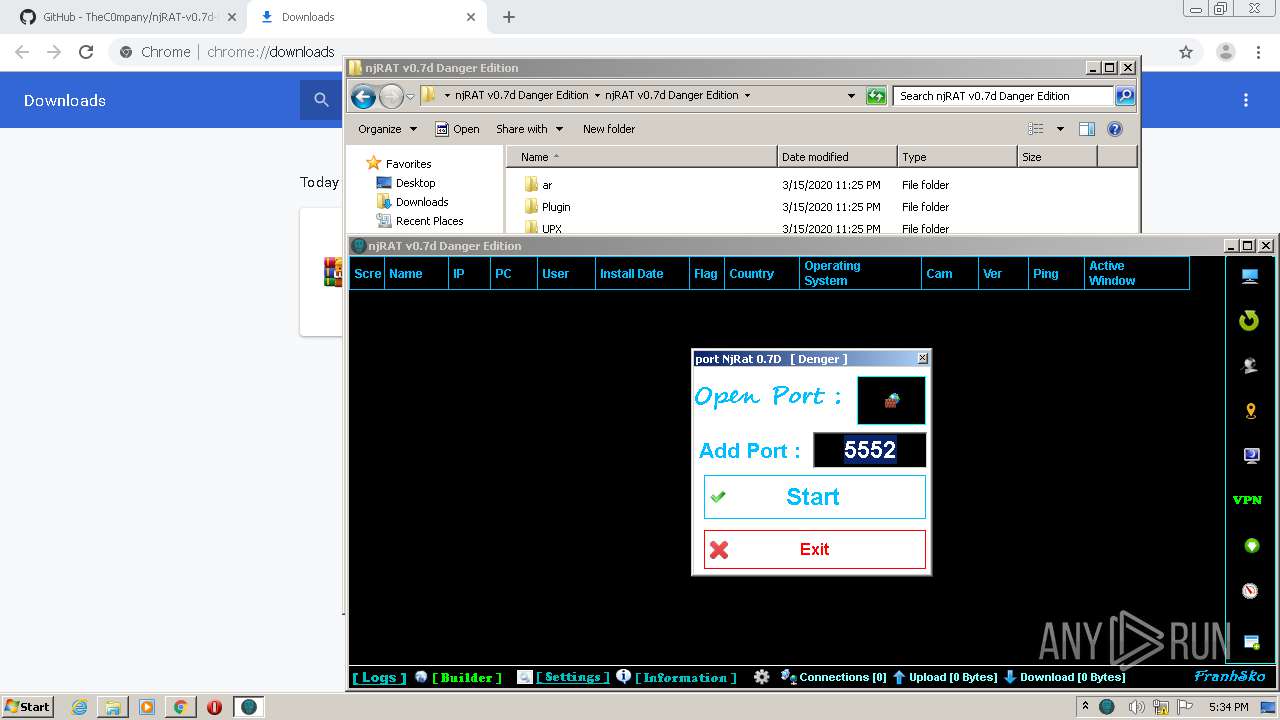Expand Explorer recent pages dropdown arrow

(x=410, y=97)
